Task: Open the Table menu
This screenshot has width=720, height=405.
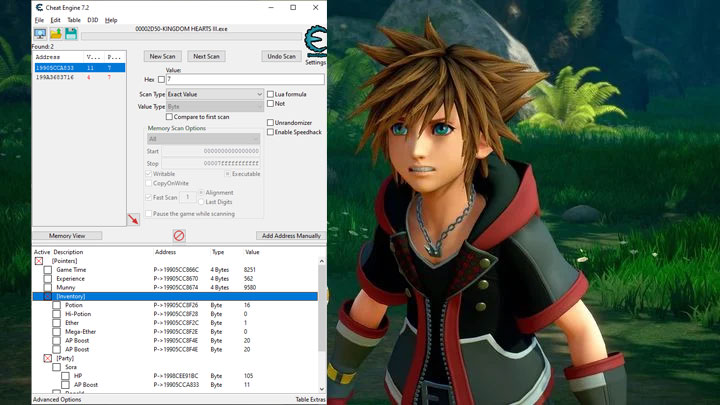Action: pos(74,20)
